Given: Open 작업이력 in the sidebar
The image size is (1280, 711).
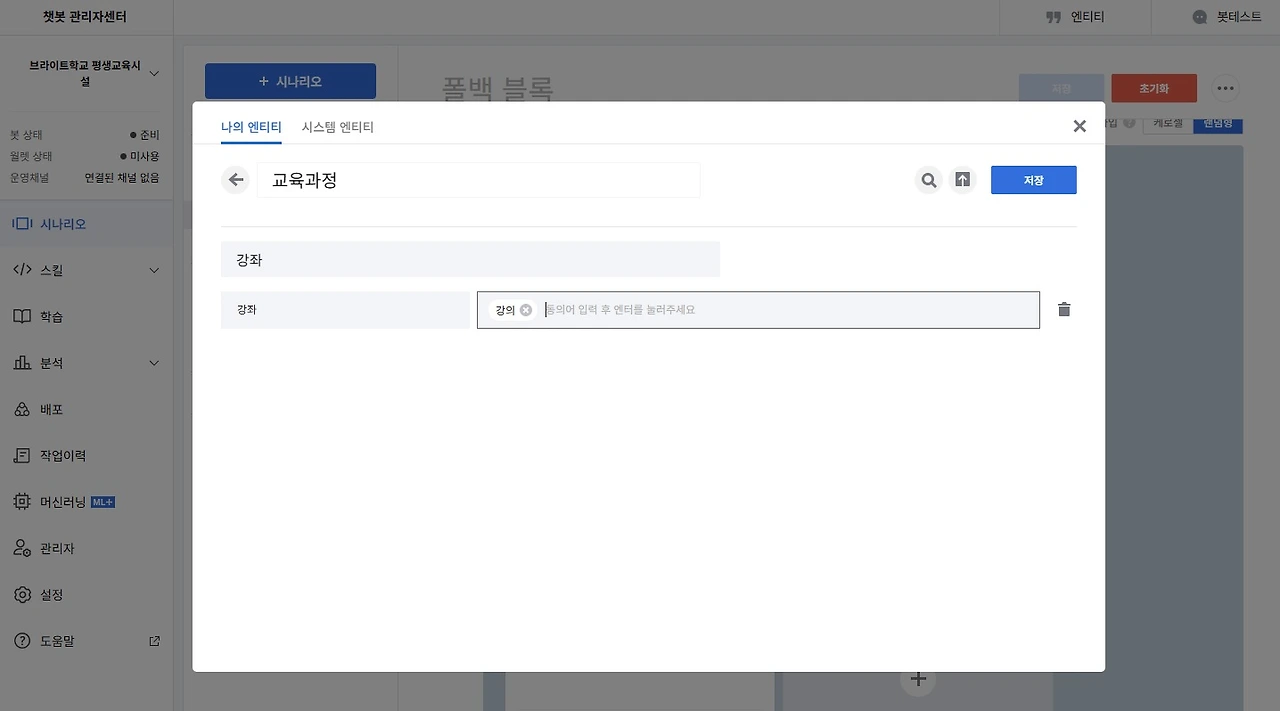Looking at the screenshot, I should 86,455.
